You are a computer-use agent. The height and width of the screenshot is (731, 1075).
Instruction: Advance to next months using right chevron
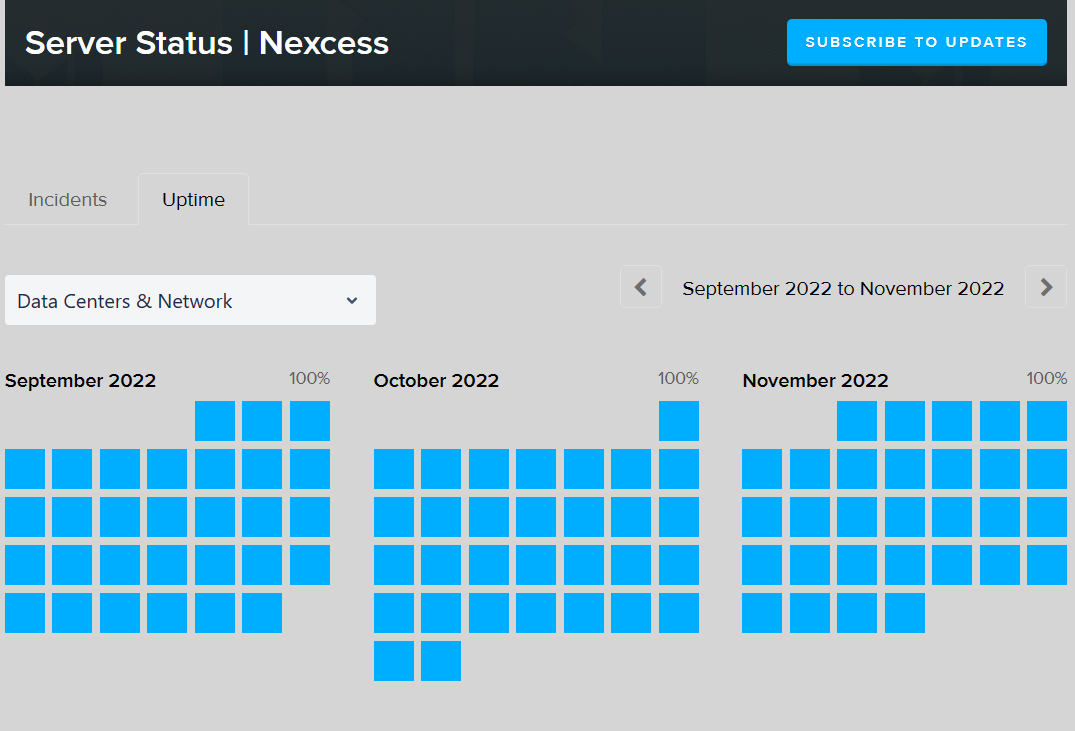click(x=1045, y=287)
